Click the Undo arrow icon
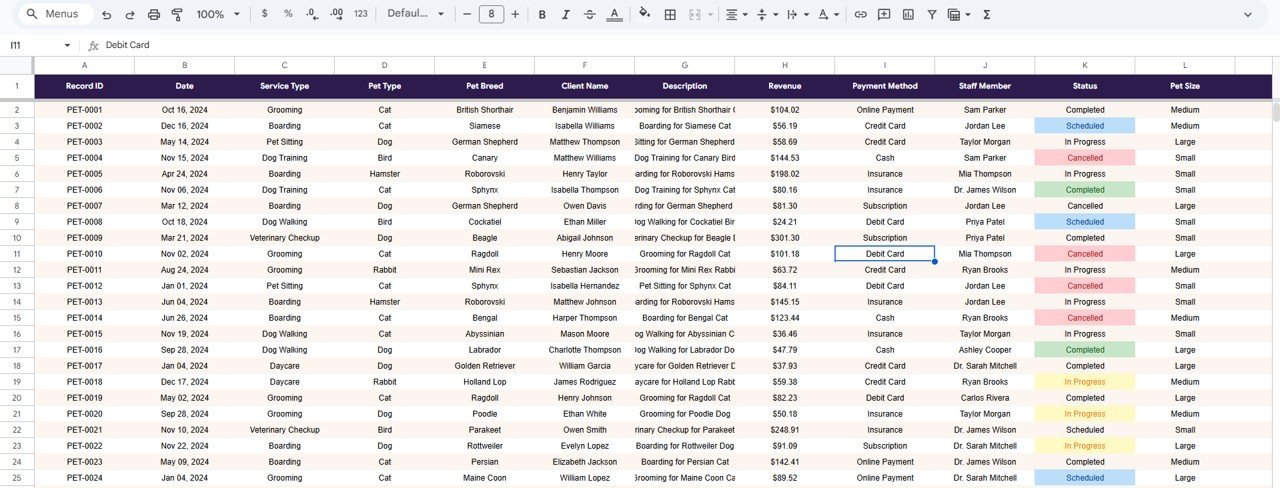Viewport: 1280px width, 488px height. pos(107,15)
